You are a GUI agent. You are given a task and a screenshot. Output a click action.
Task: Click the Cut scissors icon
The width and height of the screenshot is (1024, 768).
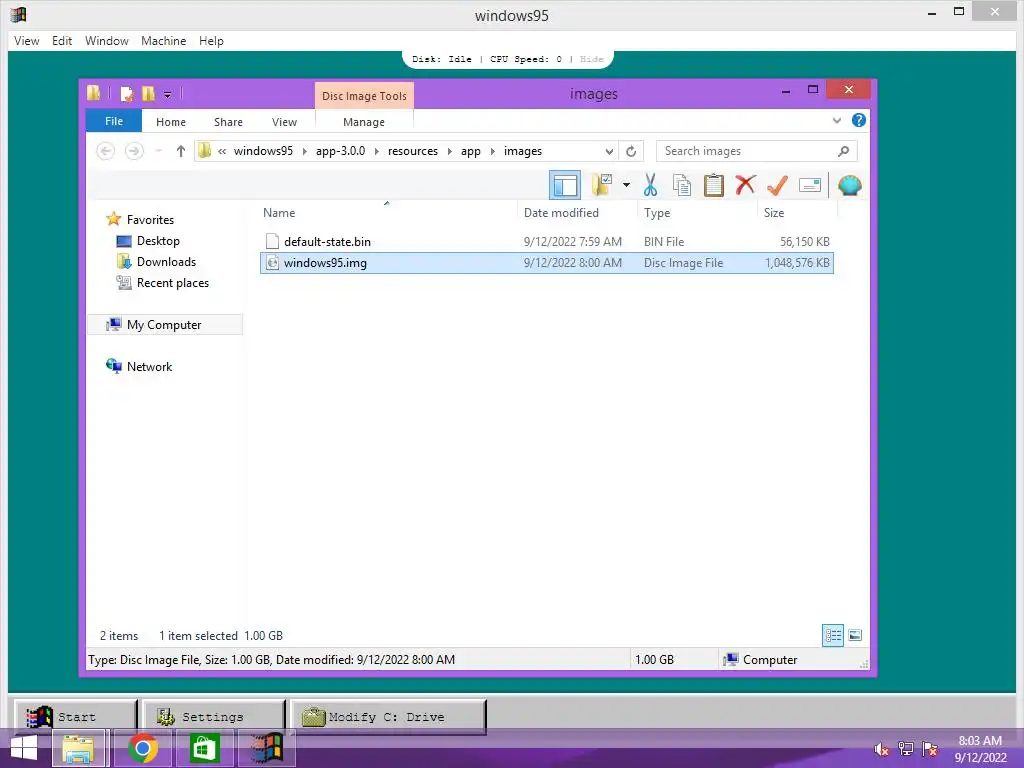click(x=650, y=185)
